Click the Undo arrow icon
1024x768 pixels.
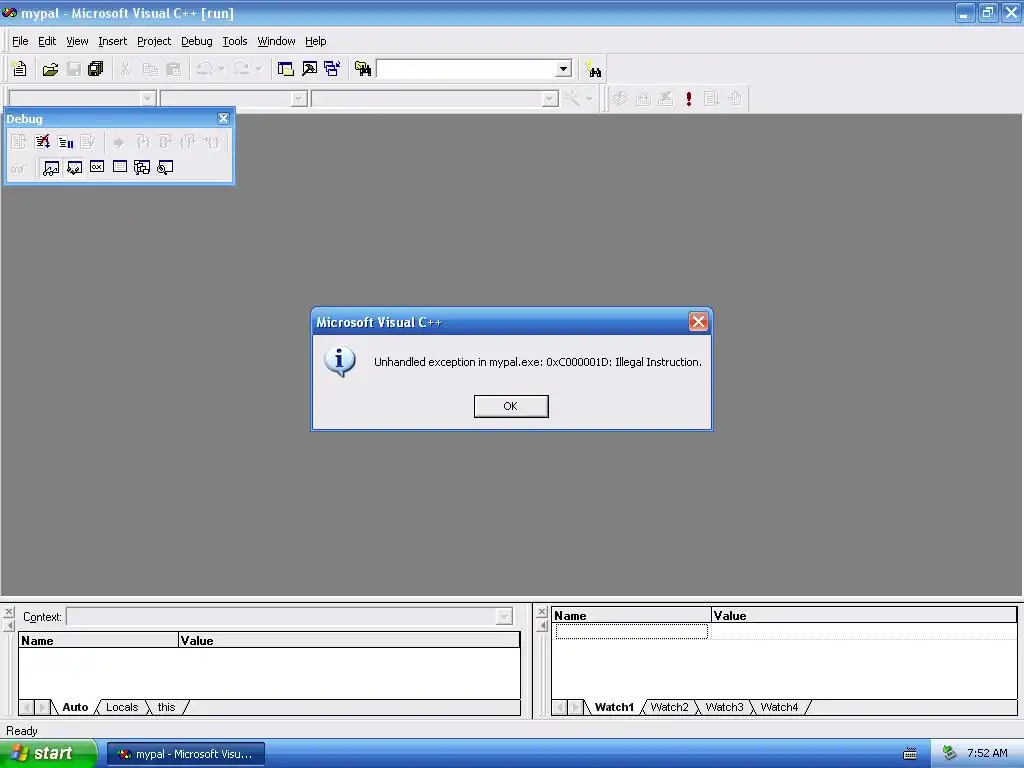pyautogui.click(x=205, y=69)
